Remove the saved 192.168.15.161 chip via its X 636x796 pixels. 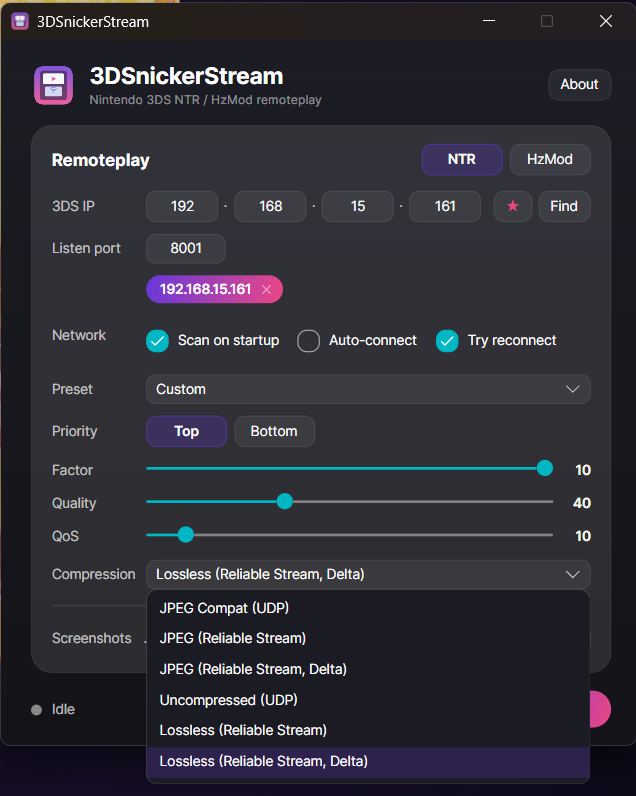click(266, 289)
